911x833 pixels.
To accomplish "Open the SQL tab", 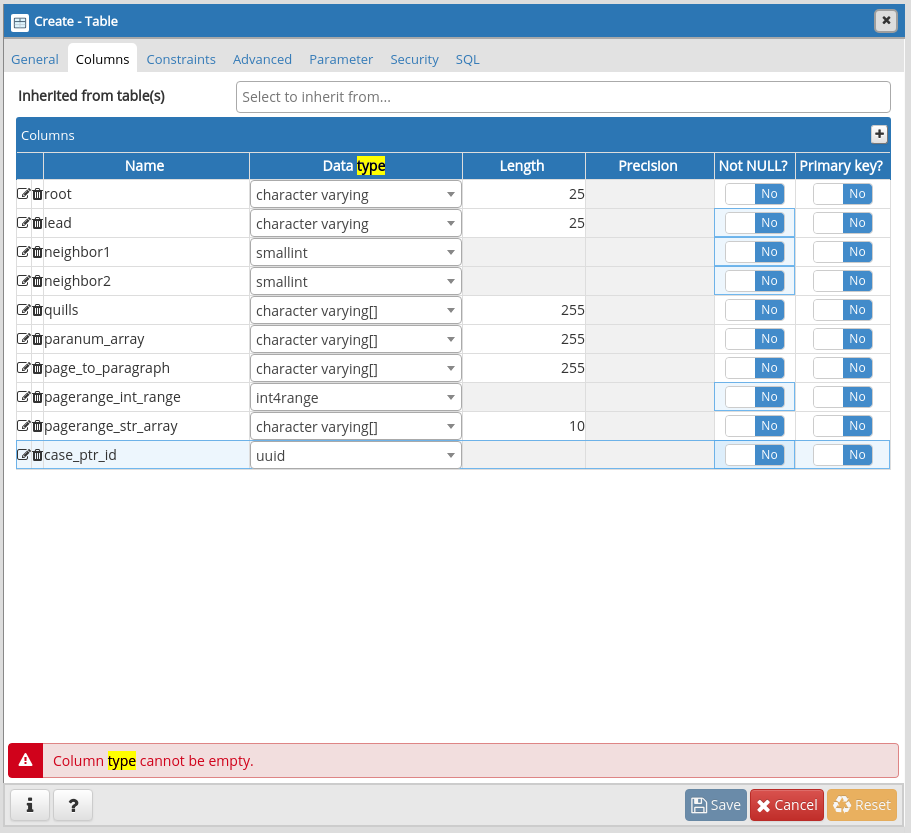I will pos(467,59).
